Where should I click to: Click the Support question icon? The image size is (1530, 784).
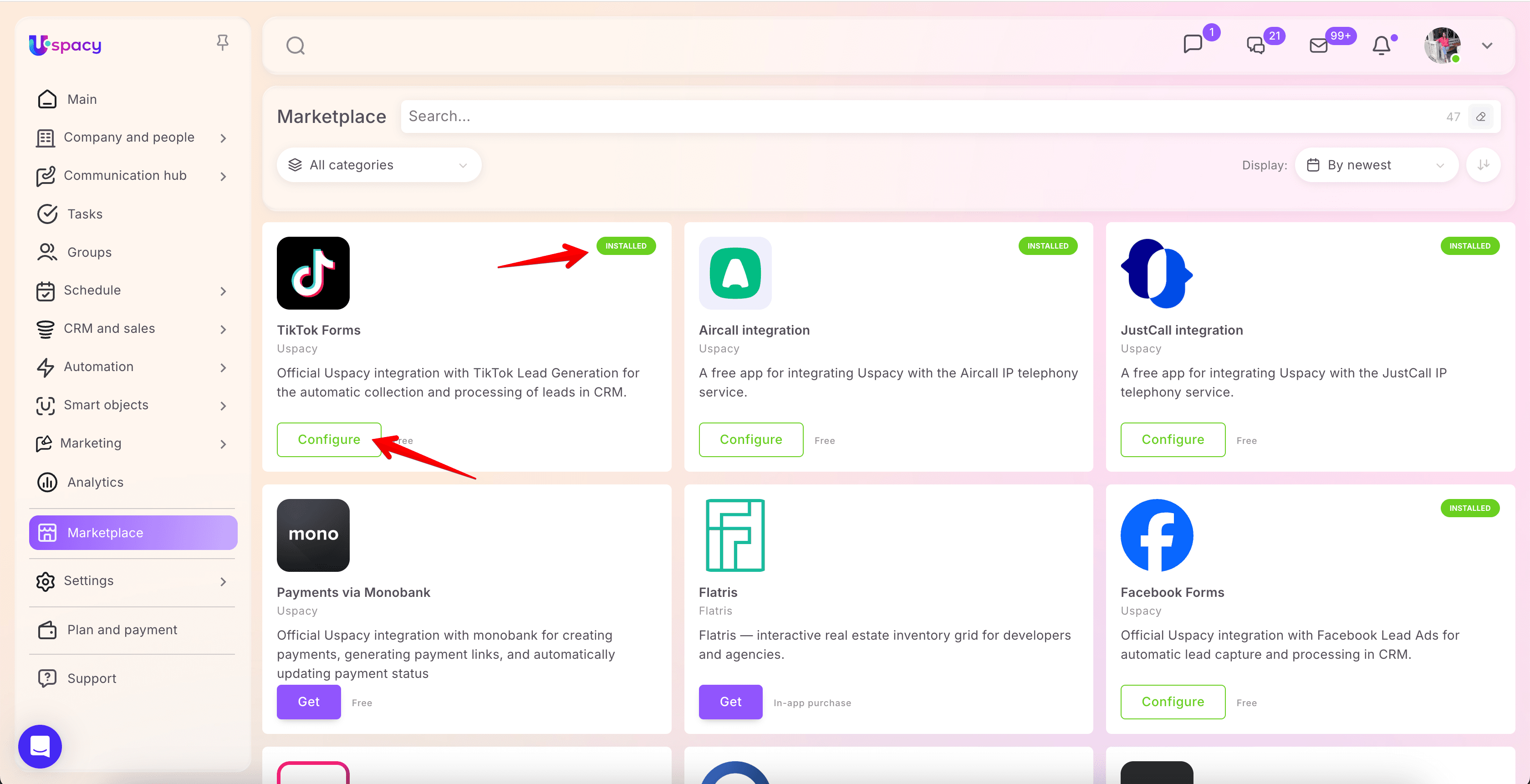point(47,678)
